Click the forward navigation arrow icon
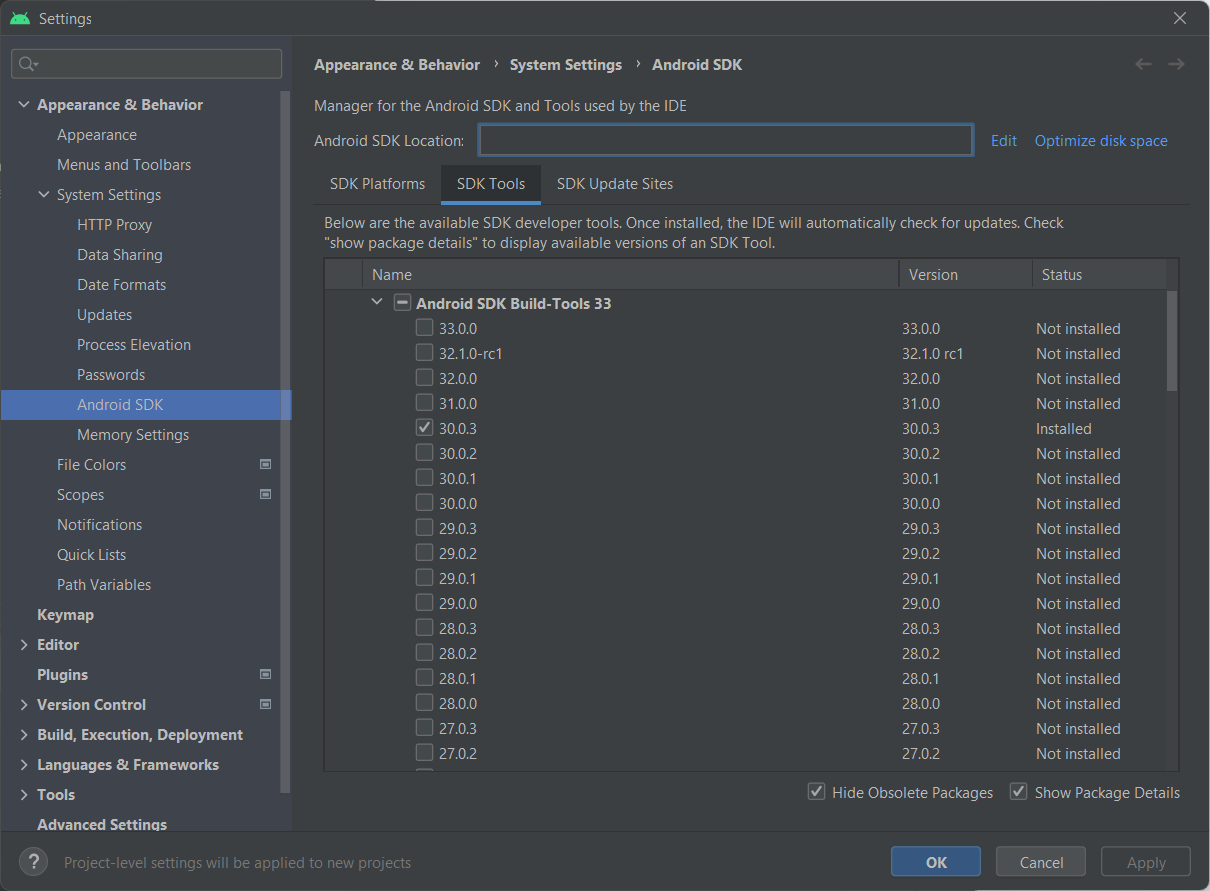1210x891 pixels. (x=1176, y=64)
